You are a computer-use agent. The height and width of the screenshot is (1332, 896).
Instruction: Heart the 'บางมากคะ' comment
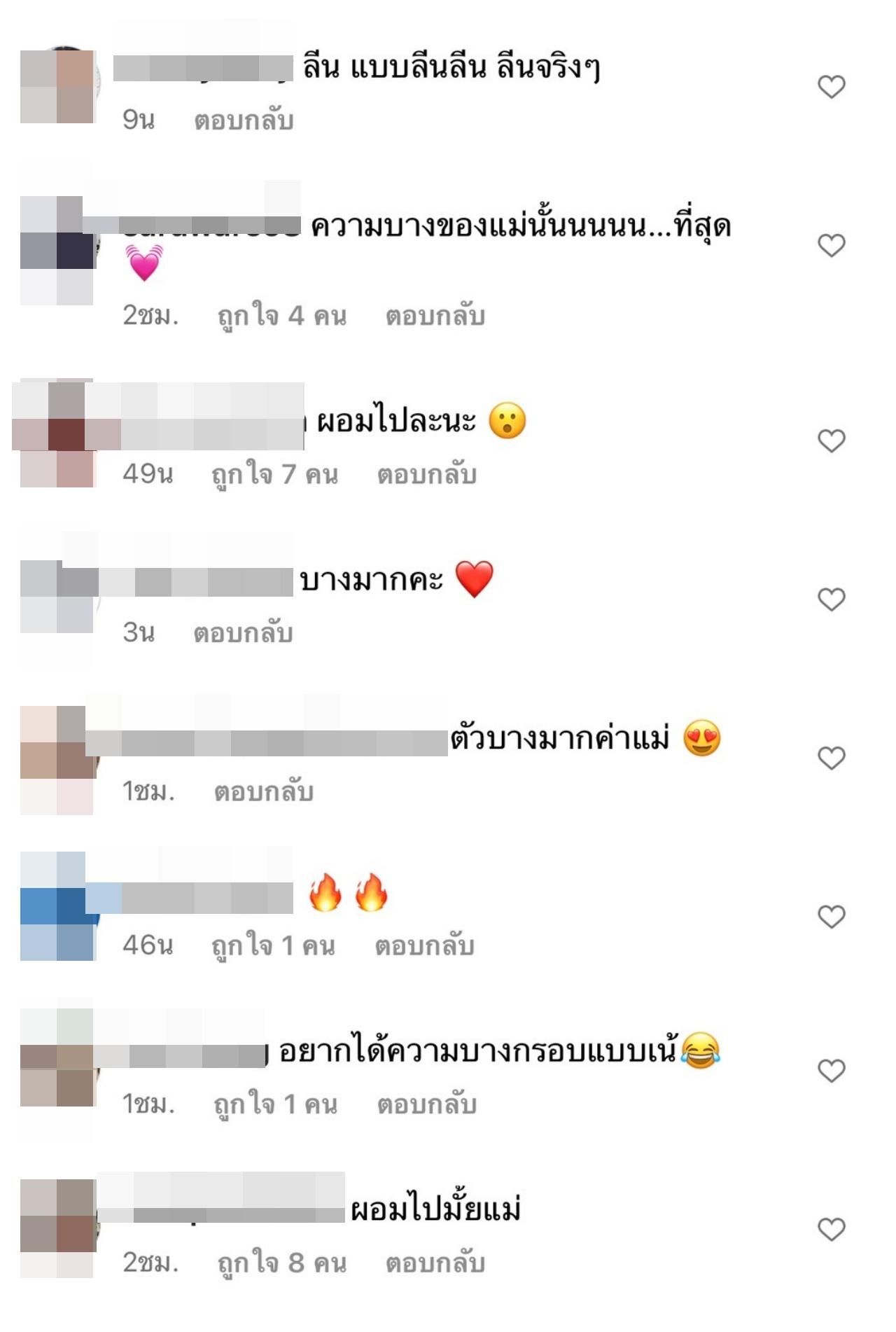pyautogui.click(x=832, y=599)
